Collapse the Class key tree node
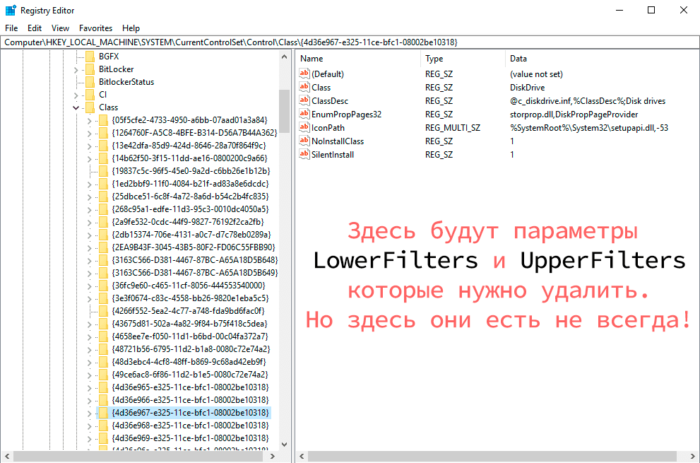Viewport: 700px width, 463px height. coord(76,108)
